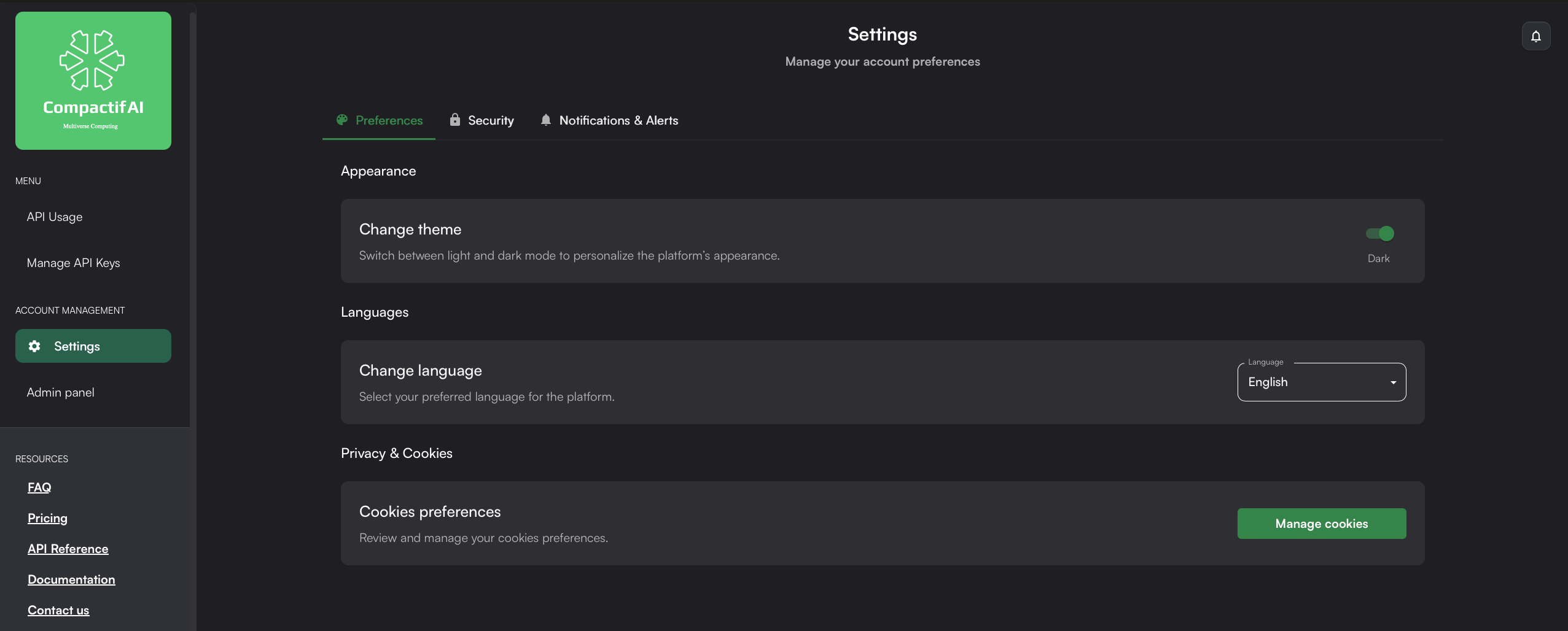Click the Contact us link
Screen dimensions: 1568x631
pyautogui.click(x=58, y=610)
